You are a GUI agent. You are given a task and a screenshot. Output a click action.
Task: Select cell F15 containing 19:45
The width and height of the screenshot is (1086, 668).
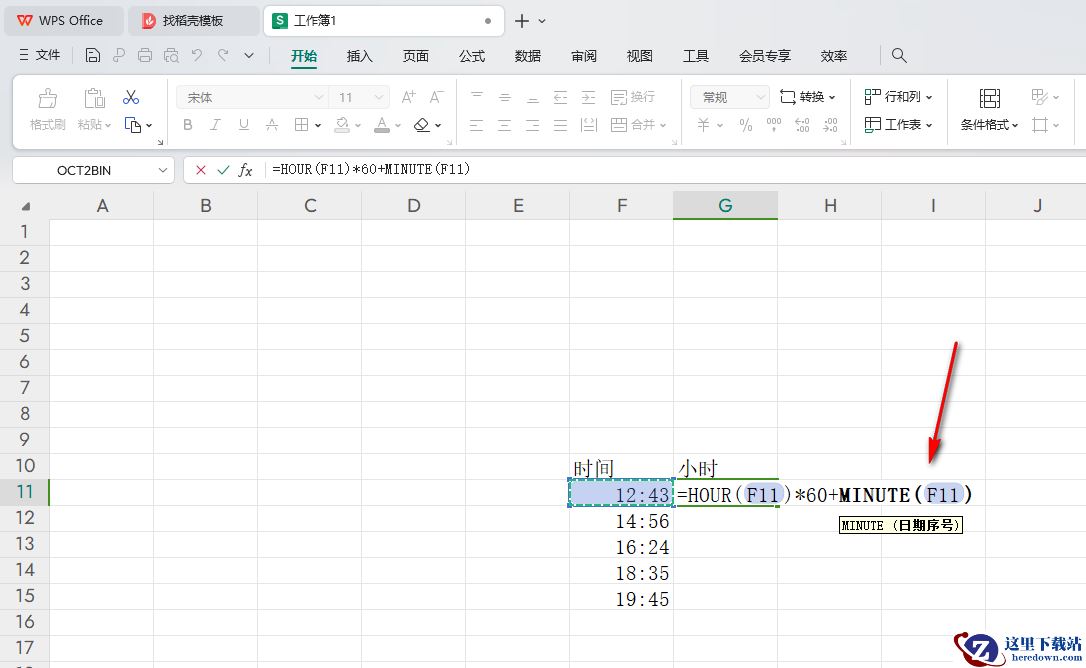point(621,599)
